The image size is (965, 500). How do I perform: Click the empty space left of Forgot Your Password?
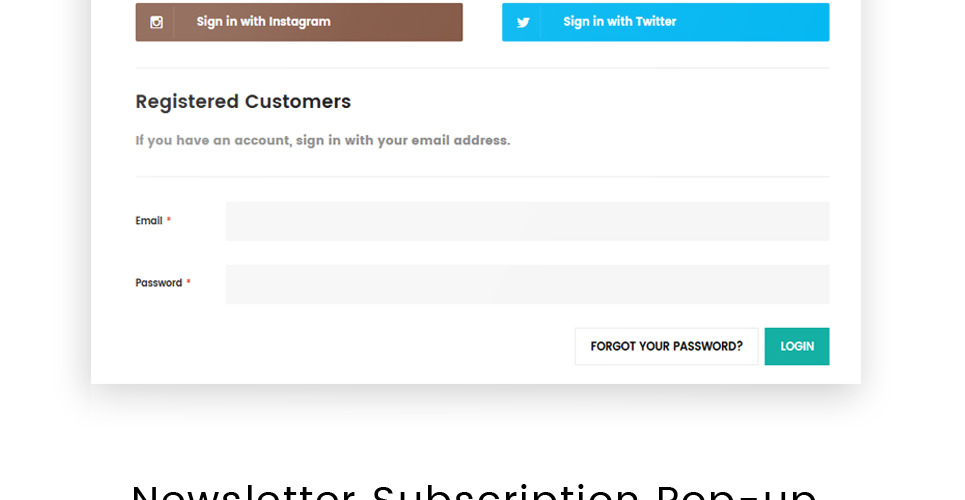tap(350, 346)
